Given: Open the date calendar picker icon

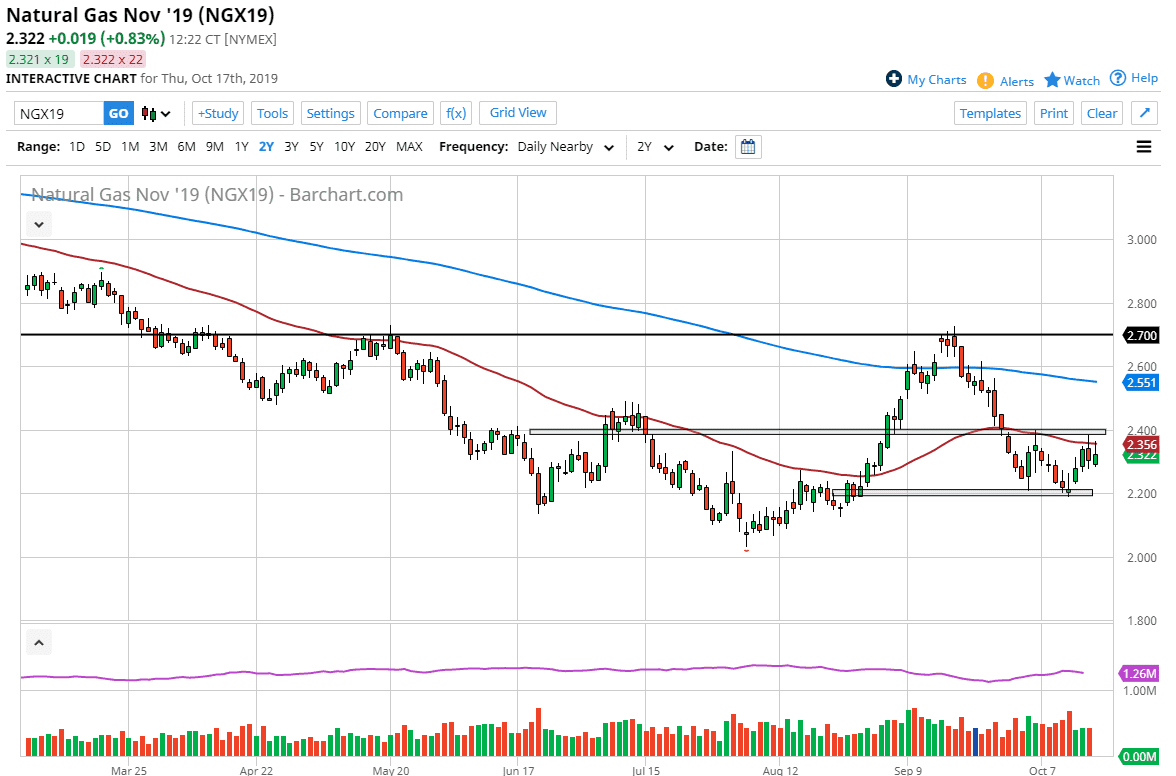Looking at the screenshot, I should [x=748, y=147].
